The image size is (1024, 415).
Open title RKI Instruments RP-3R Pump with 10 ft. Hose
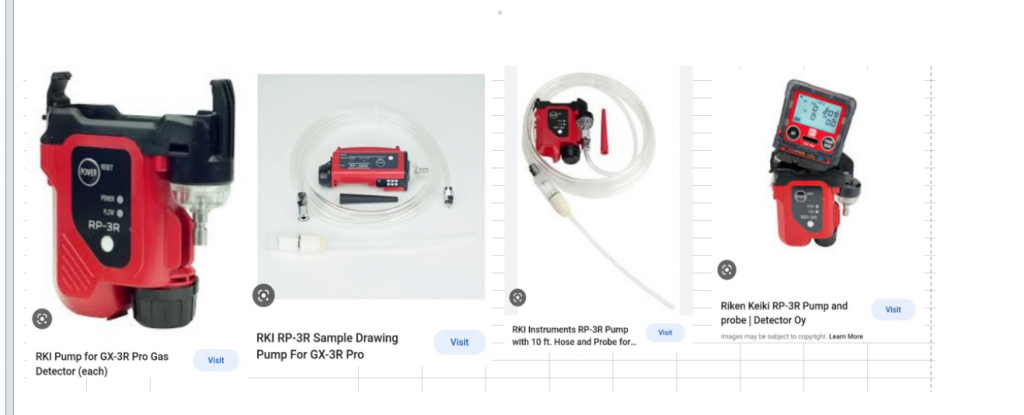574,335
